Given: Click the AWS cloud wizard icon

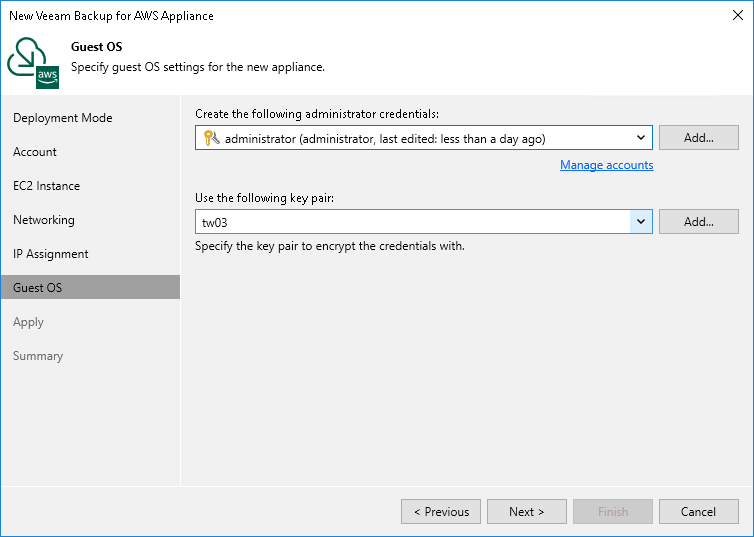Looking at the screenshot, I should [x=32, y=60].
